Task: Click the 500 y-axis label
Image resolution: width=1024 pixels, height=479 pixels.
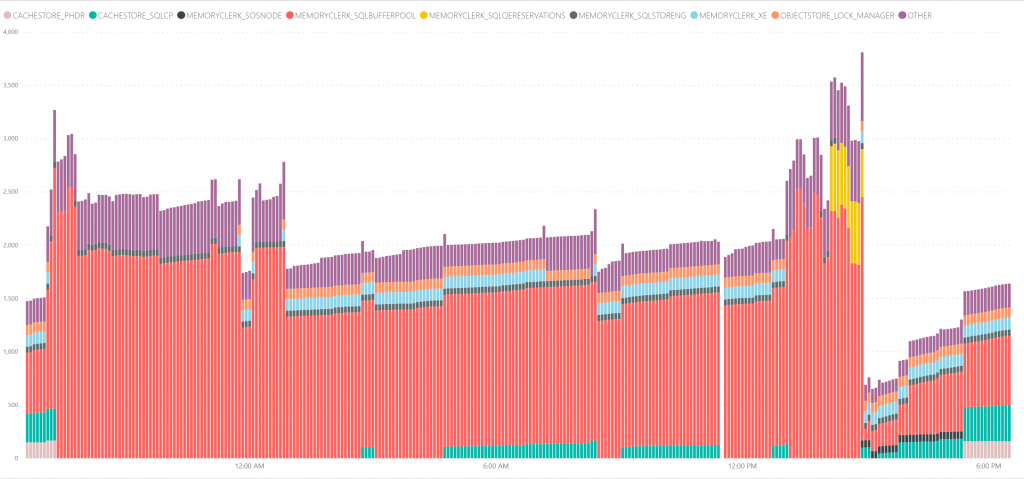Action: point(13,405)
